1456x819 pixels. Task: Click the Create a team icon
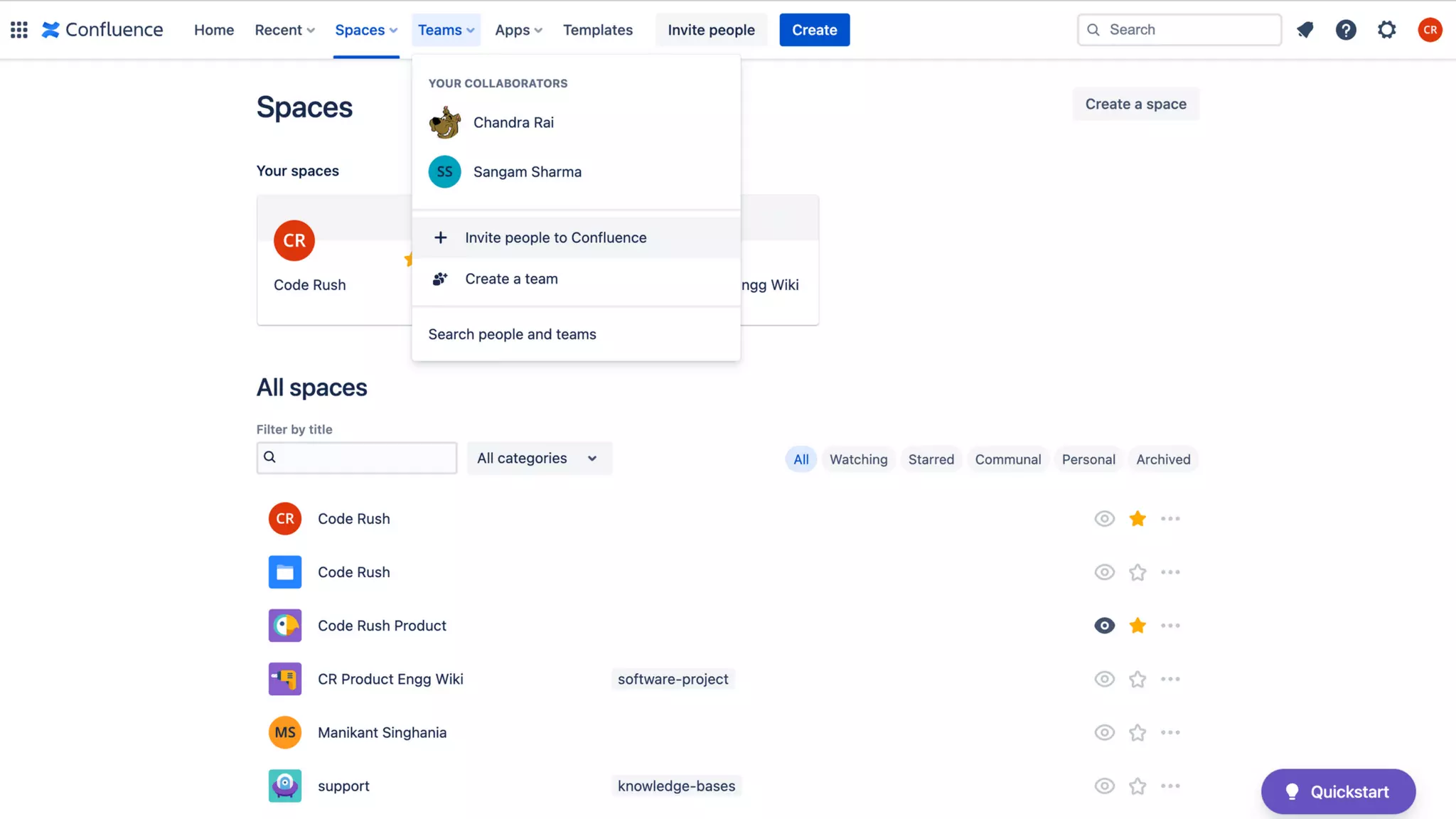point(440,279)
